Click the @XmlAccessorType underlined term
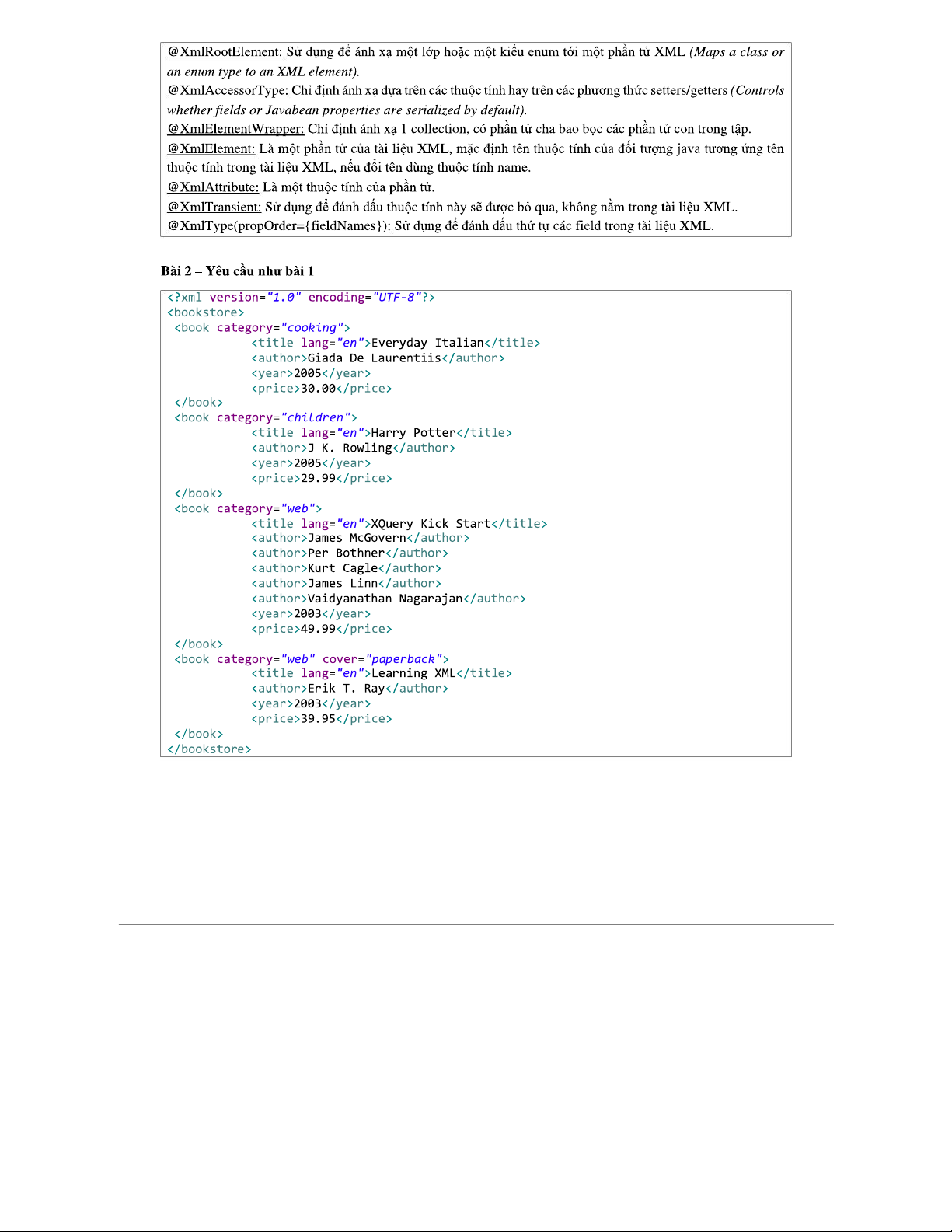The width and height of the screenshot is (952, 1232). click(x=227, y=91)
